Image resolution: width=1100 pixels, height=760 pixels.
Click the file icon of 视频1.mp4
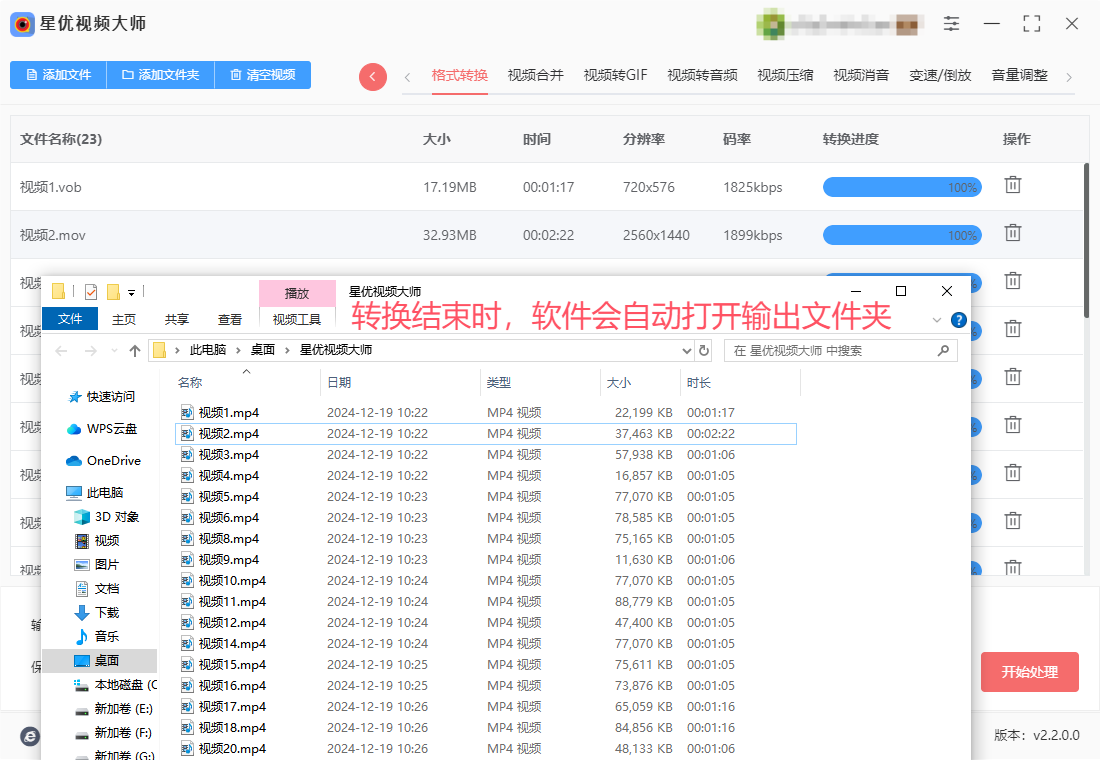click(x=187, y=413)
